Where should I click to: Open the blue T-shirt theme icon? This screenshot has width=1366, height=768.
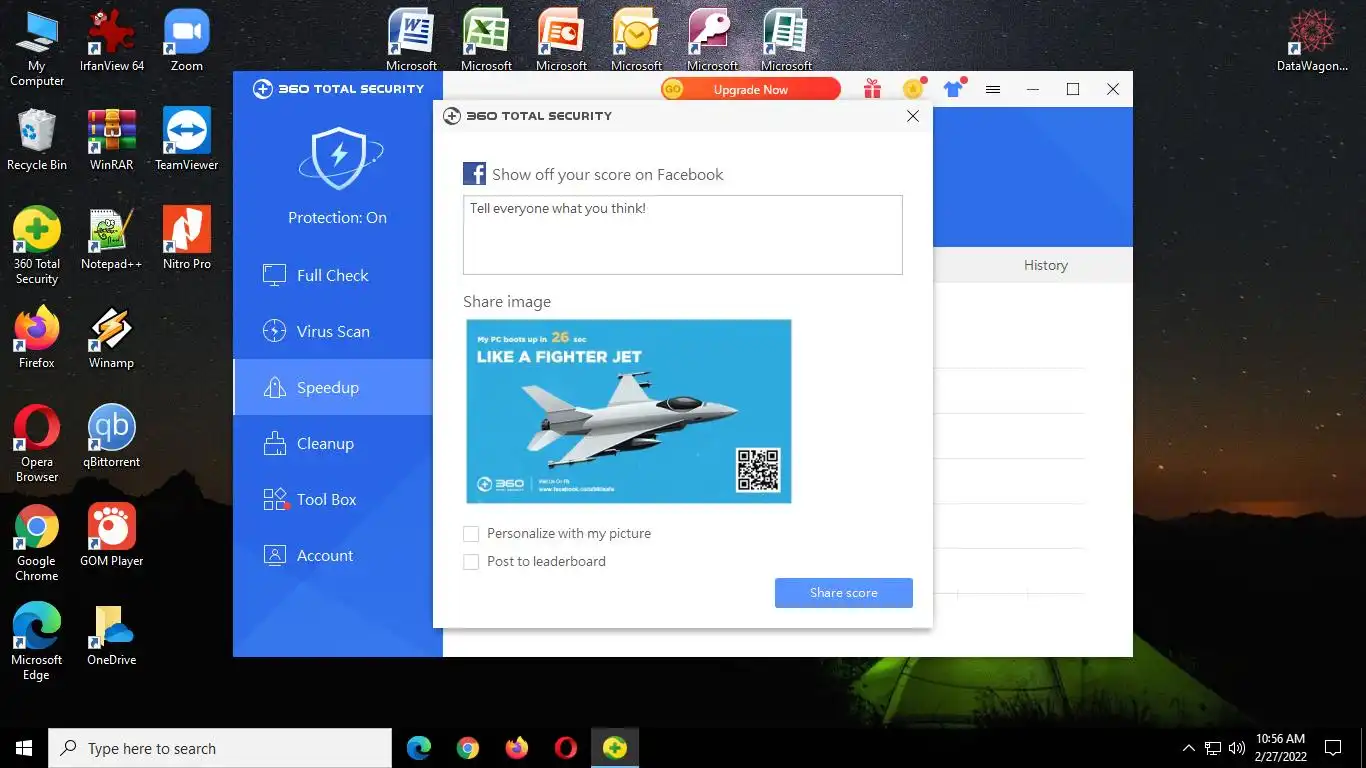(x=953, y=89)
